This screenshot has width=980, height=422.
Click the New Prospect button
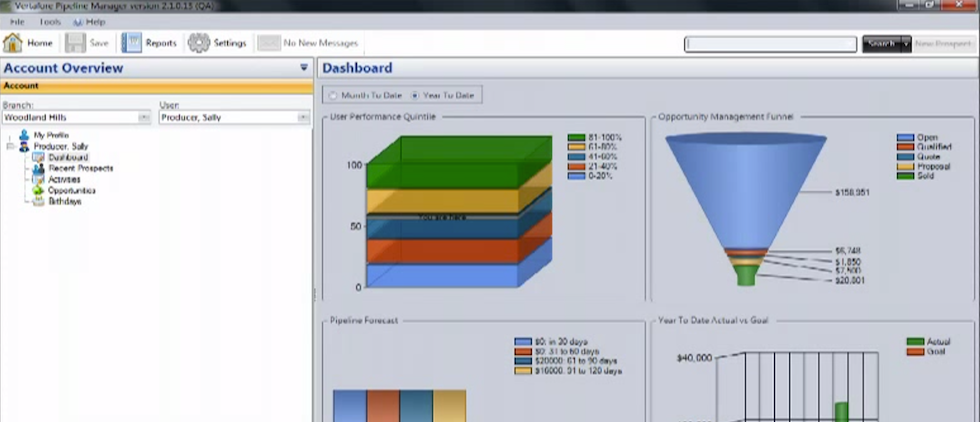tap(943, 44)
